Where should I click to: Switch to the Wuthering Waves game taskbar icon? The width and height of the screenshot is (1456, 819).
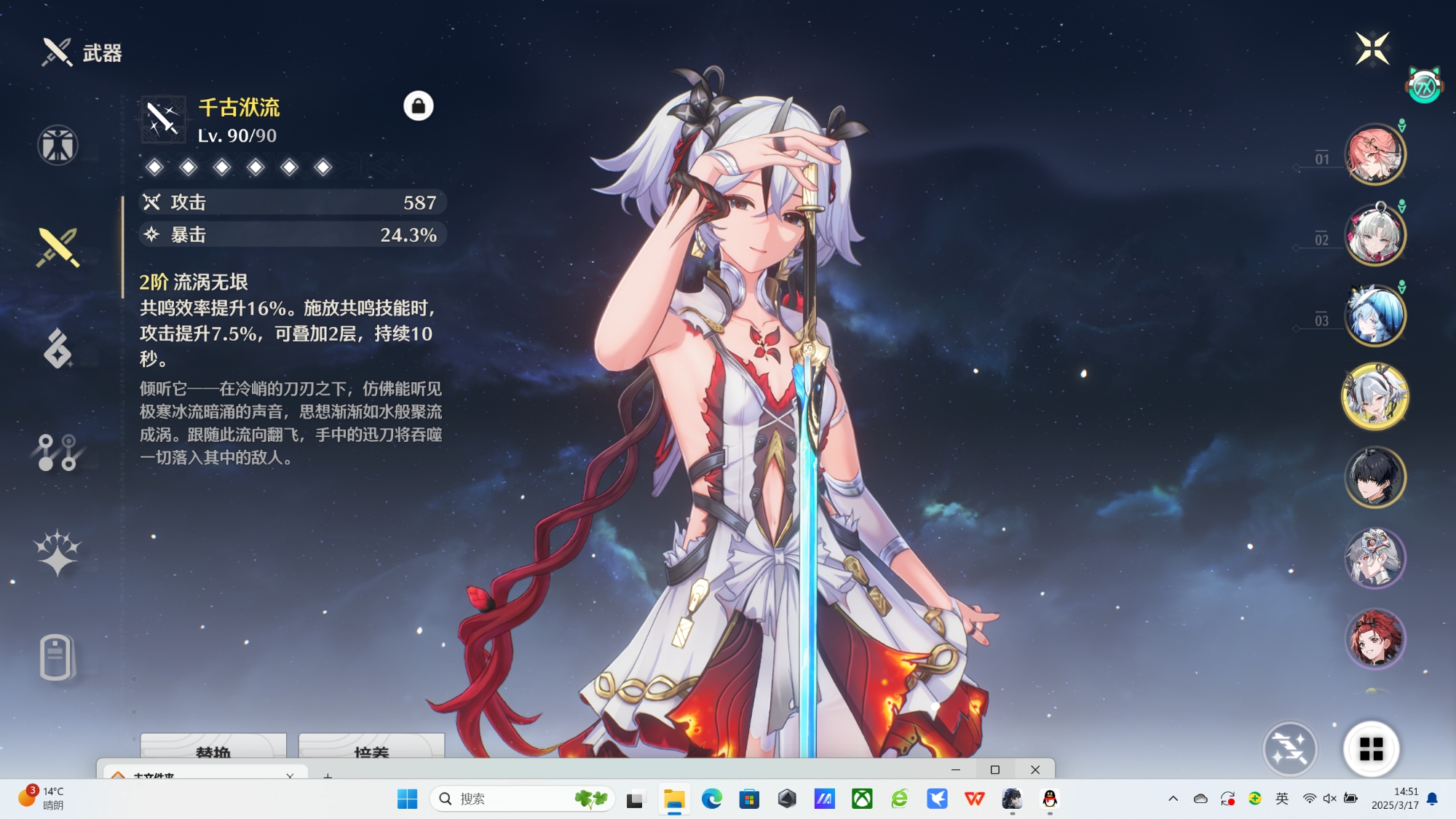coord(1012,799)
